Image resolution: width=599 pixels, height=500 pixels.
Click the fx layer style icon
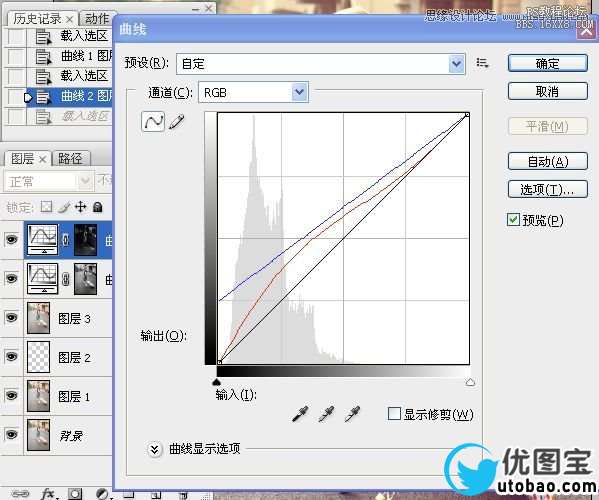pos(48,494)
